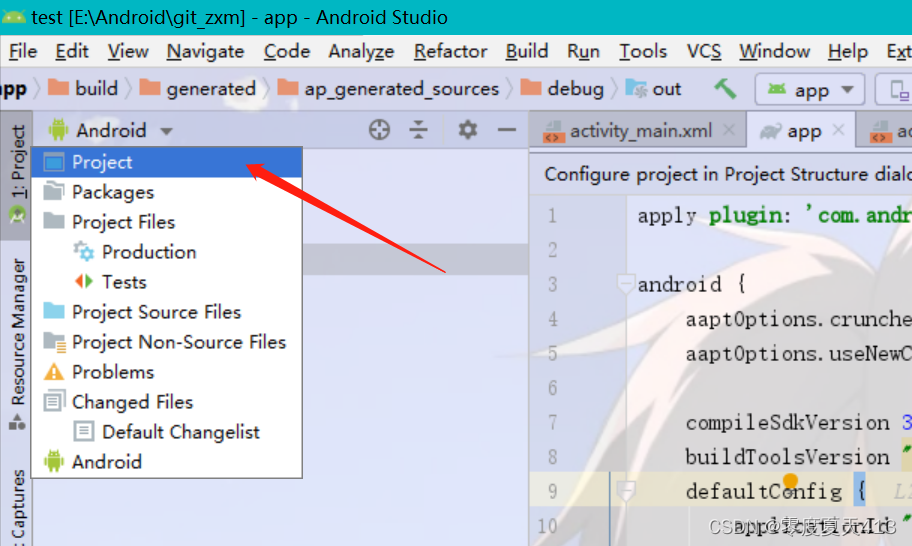
Task: Open the Code menu
Action: tap(287, 52)
